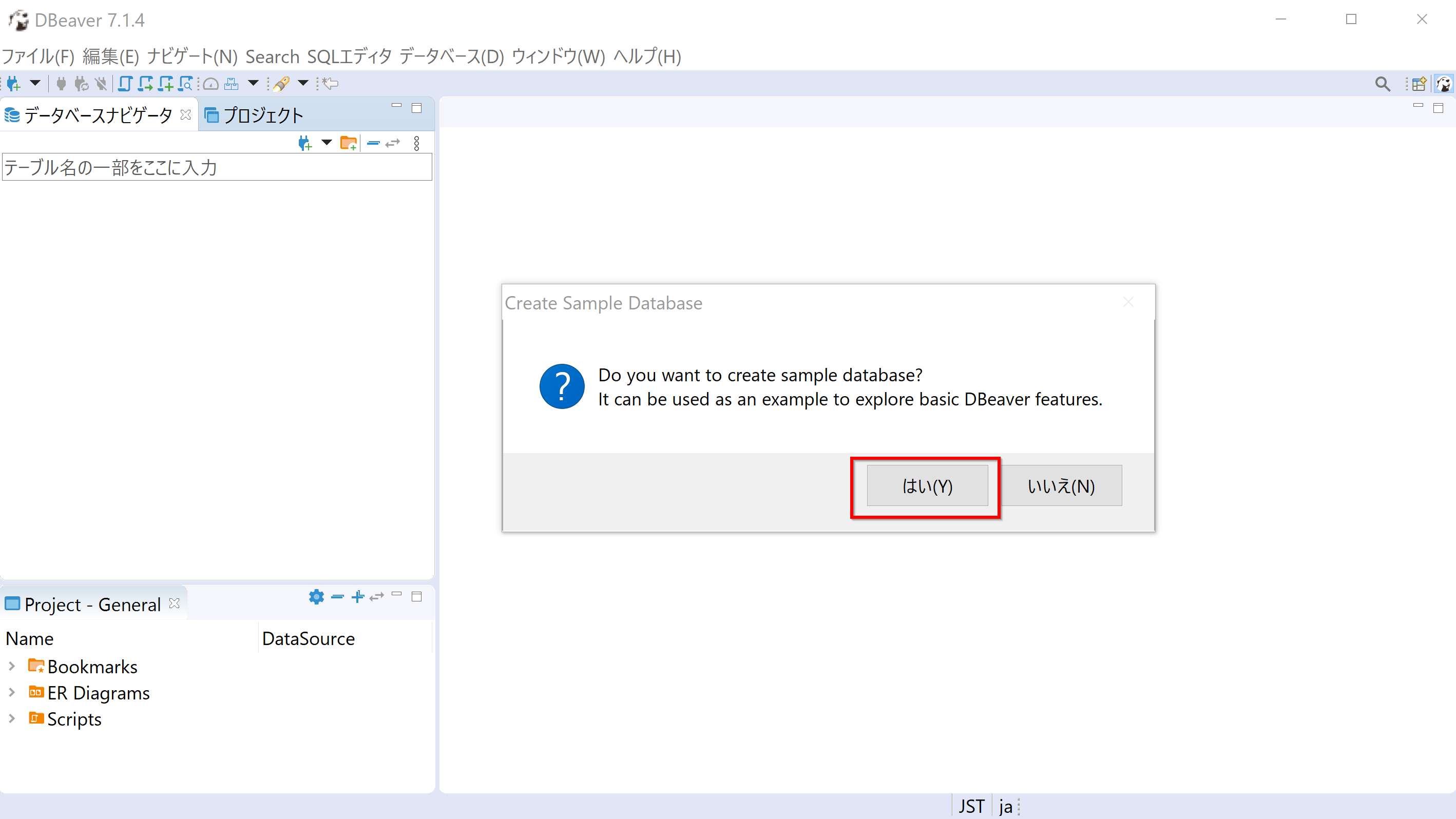1456x819 pixels.
Task: Click the Open Perspective icon
Action: [1419, 84]
